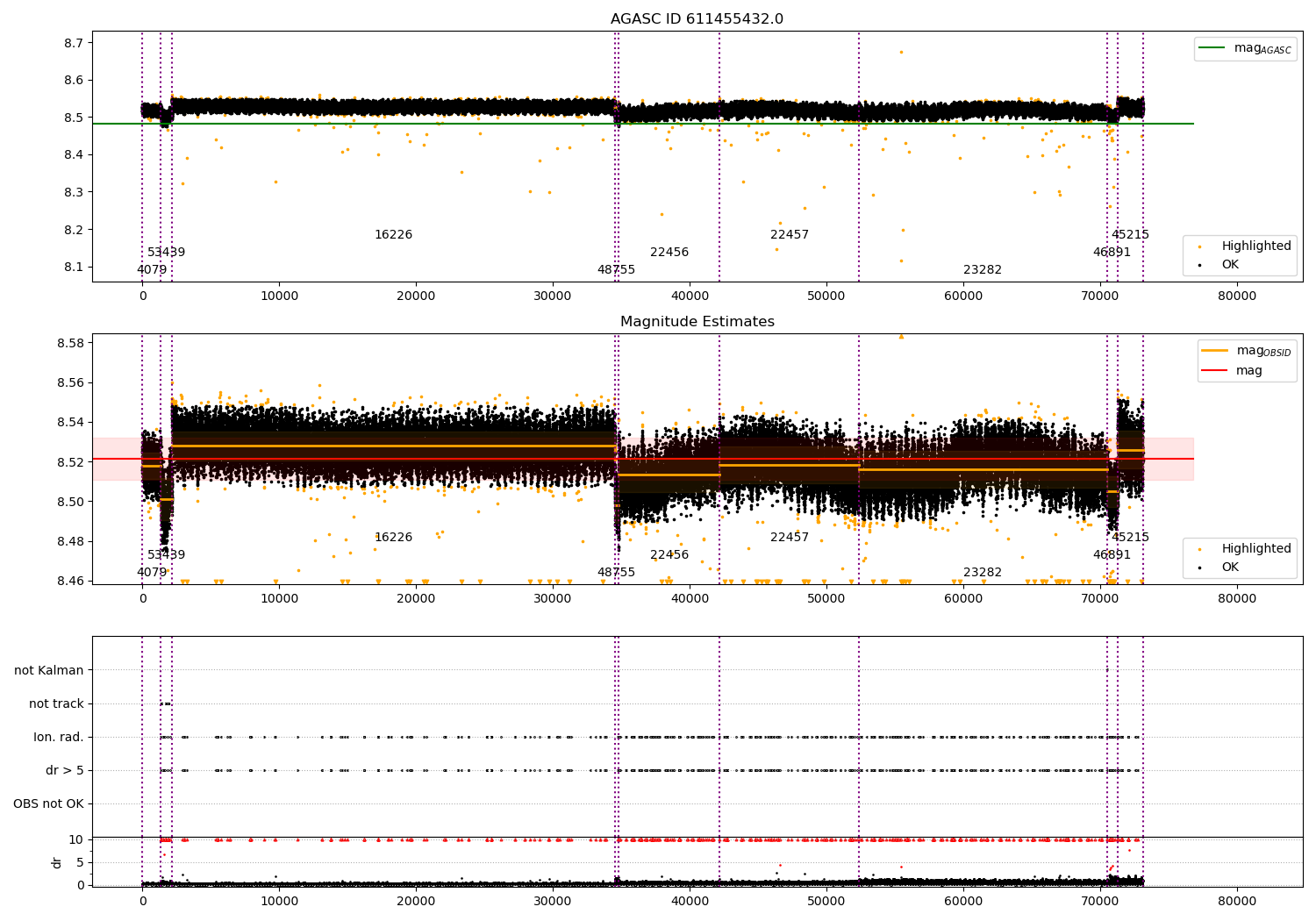The height and width of the screenshot is (921, 1316).
Task: Click the "Ion. rad." axis label
Action: pyautogui.click(x=59, y=737)
